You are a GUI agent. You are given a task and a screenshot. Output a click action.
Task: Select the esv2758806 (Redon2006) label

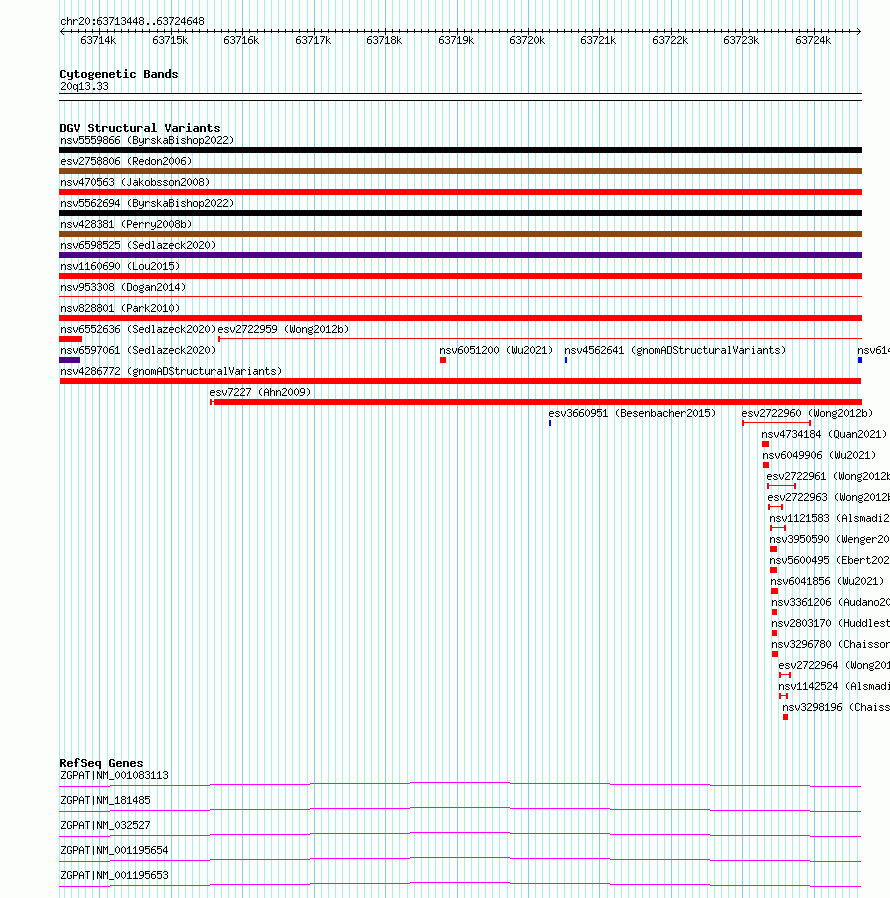point(126,162)
